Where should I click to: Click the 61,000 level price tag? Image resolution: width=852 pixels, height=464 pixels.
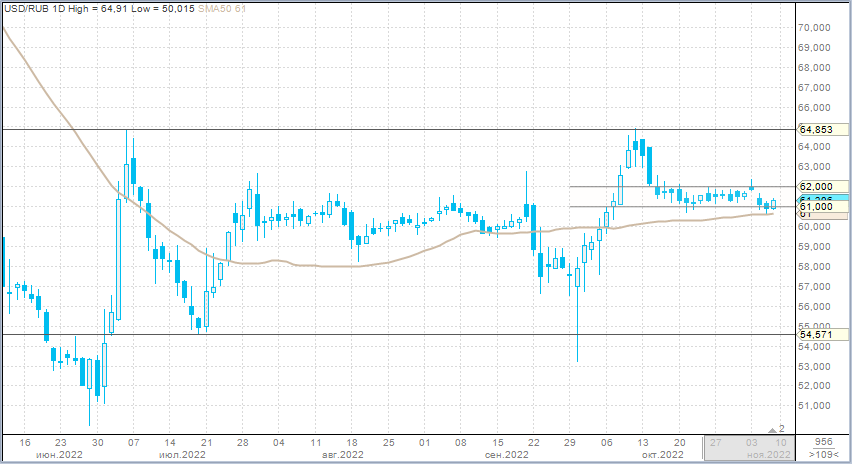817,207
